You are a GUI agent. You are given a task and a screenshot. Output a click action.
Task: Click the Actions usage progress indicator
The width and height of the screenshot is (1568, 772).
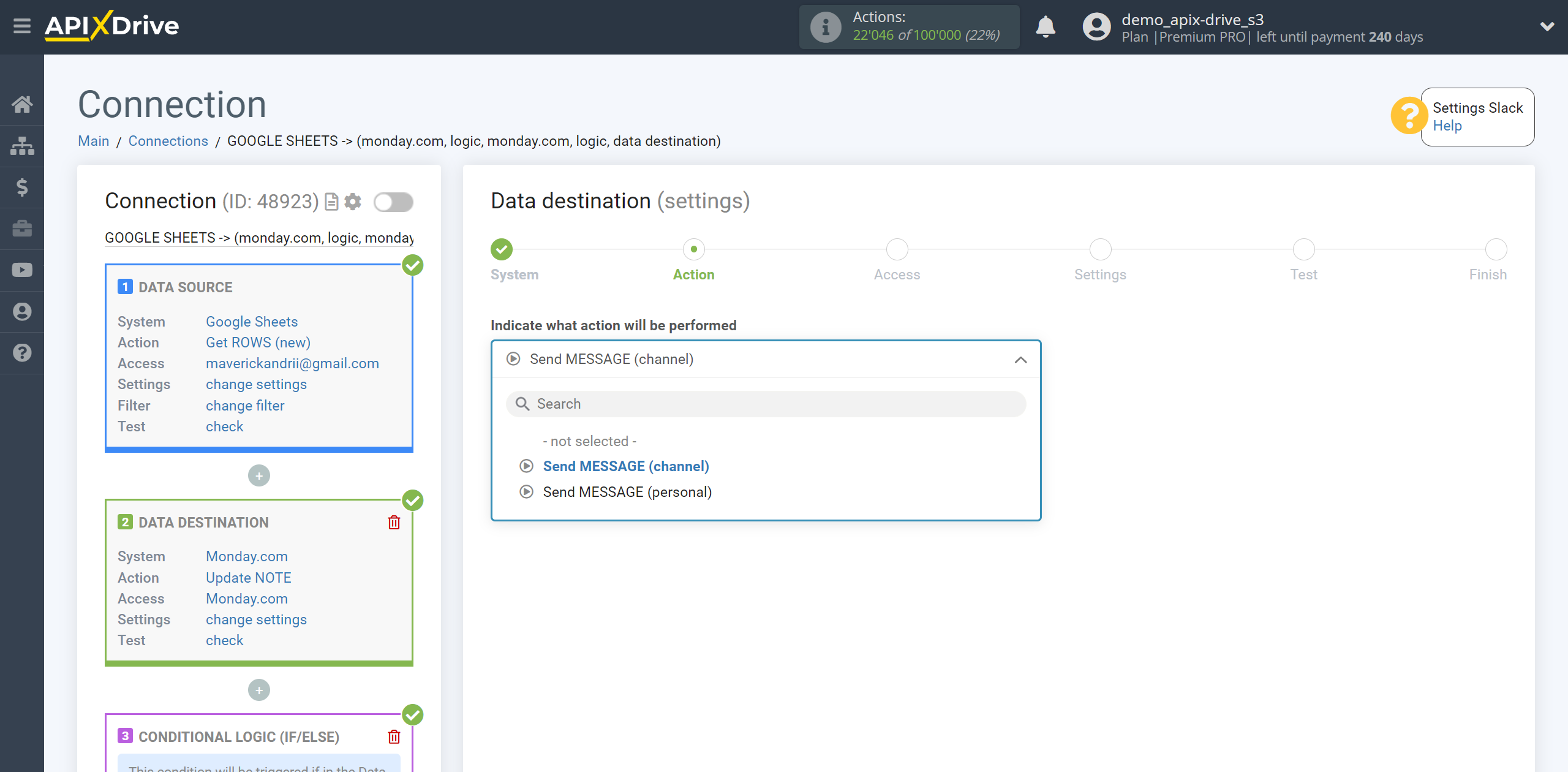(x=910, y=26)
